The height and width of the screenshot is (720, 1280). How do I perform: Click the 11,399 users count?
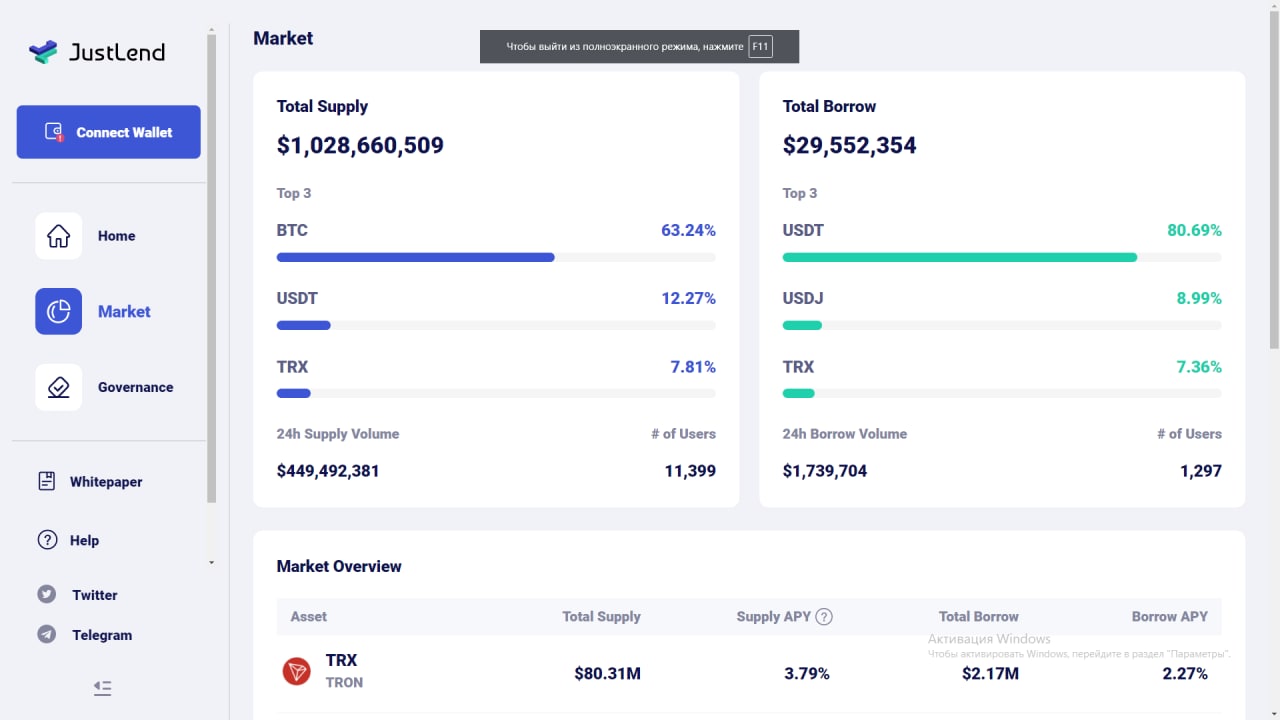point(690,470)
